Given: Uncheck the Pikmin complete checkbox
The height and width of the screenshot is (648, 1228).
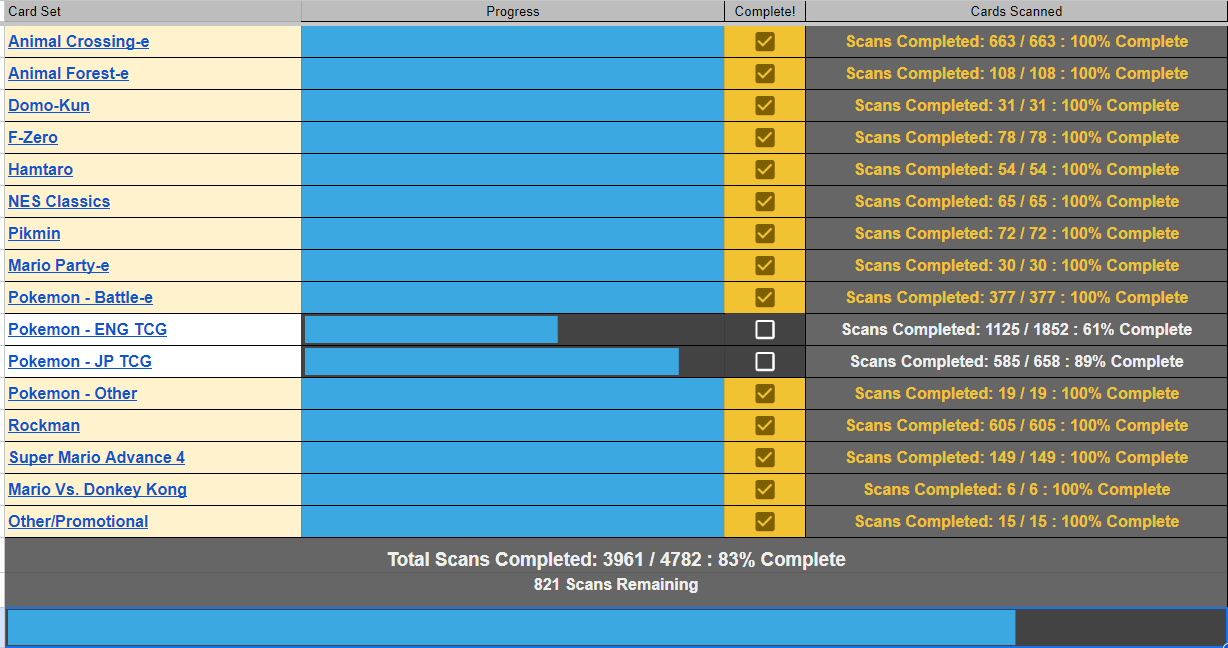Looking at the screenshot, I should click(765, 233).
